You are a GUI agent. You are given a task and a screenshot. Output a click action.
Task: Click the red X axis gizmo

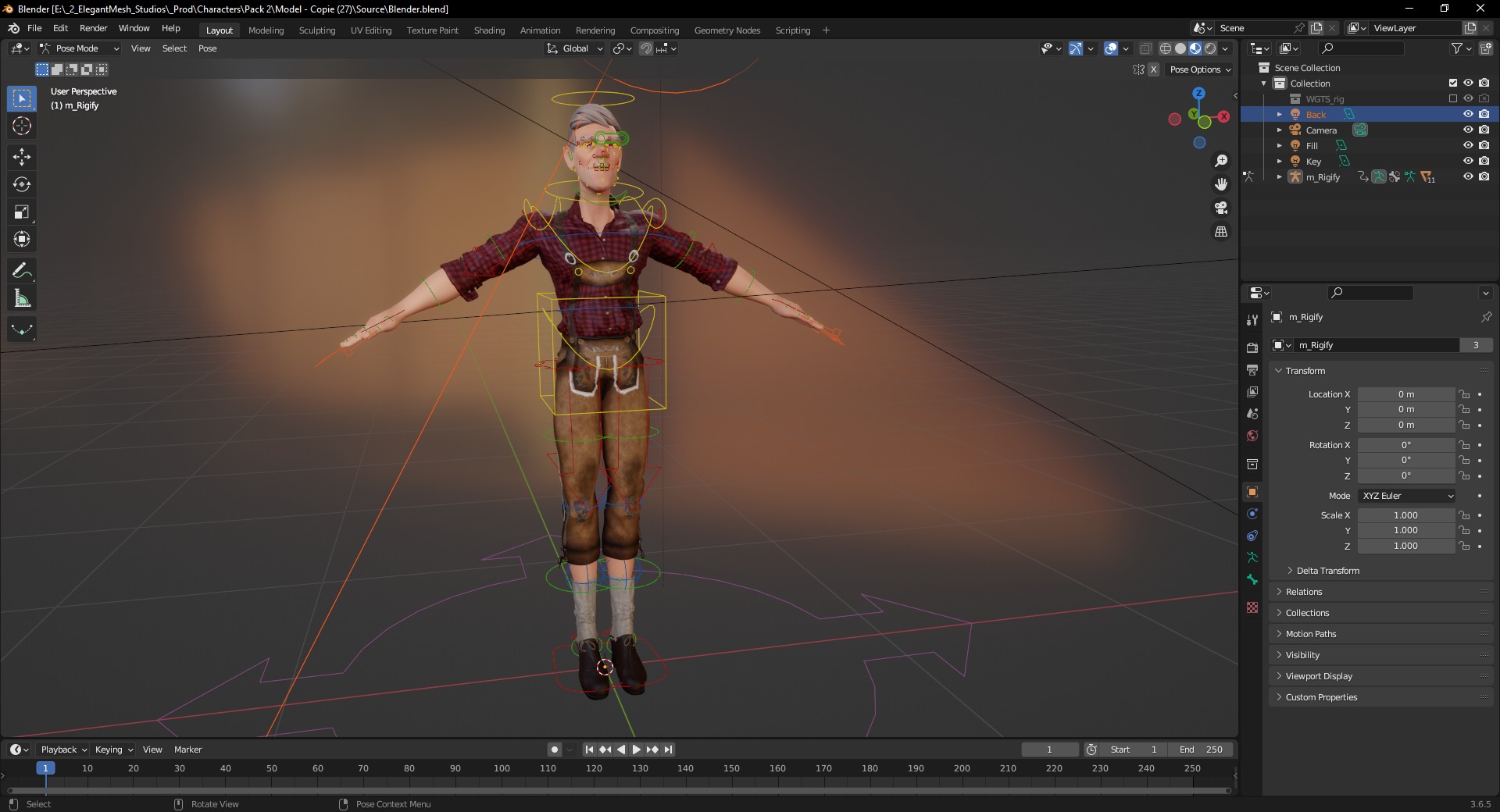(x=1223, y=116)
